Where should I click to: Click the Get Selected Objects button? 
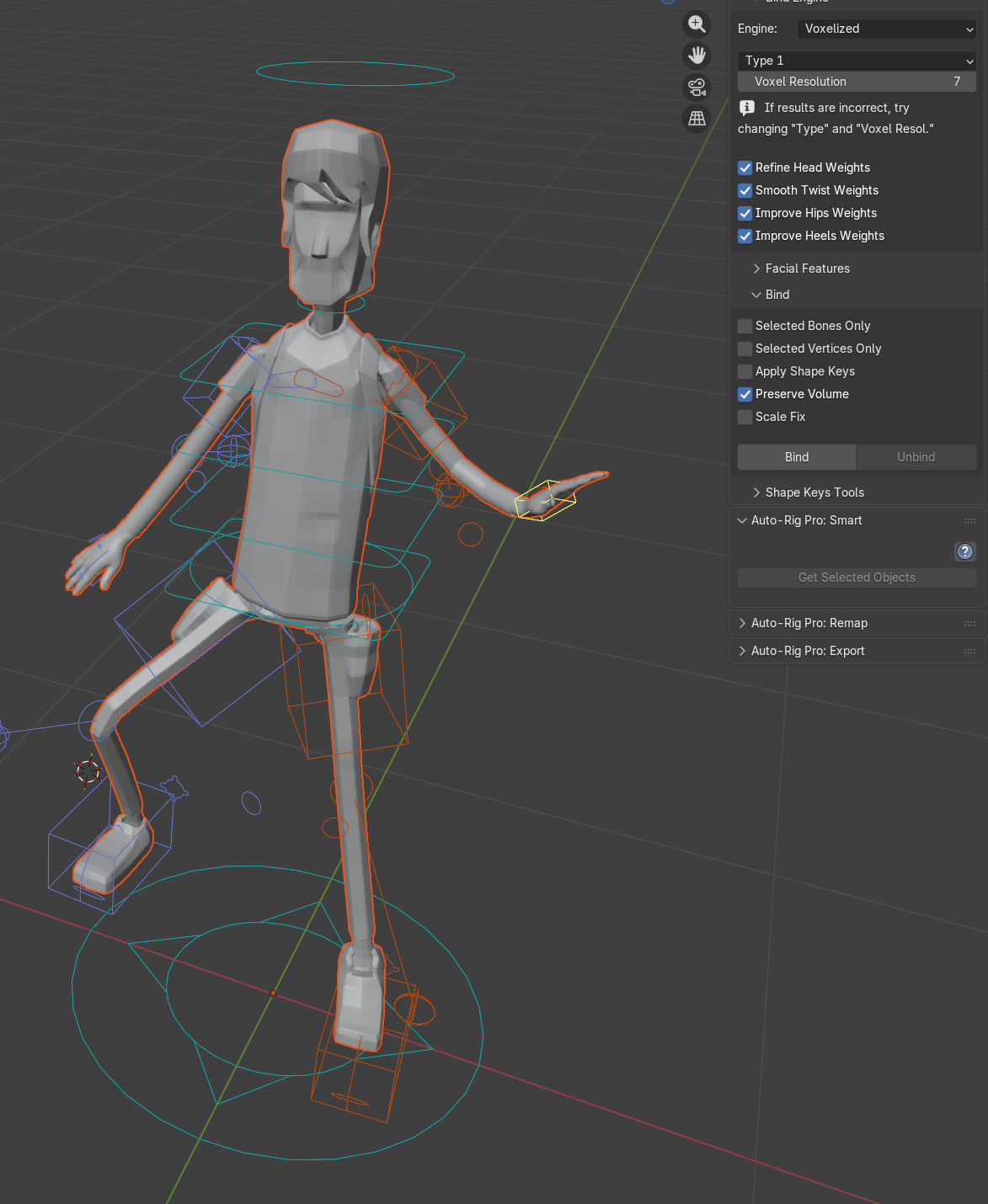pyautogui.click(x=857, y=578)
